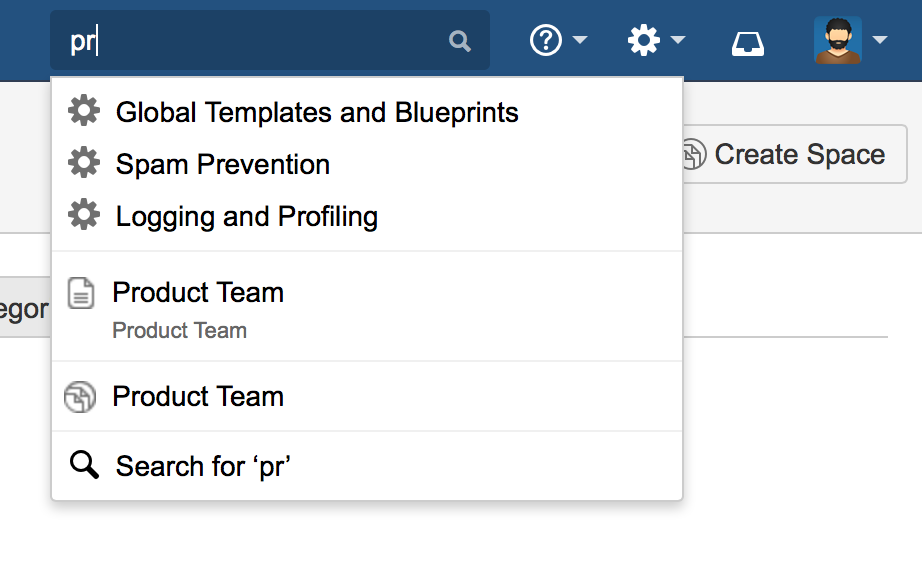
Task: Choose Spam Prevention from search suggestions
Action: (x=367, y=164)
